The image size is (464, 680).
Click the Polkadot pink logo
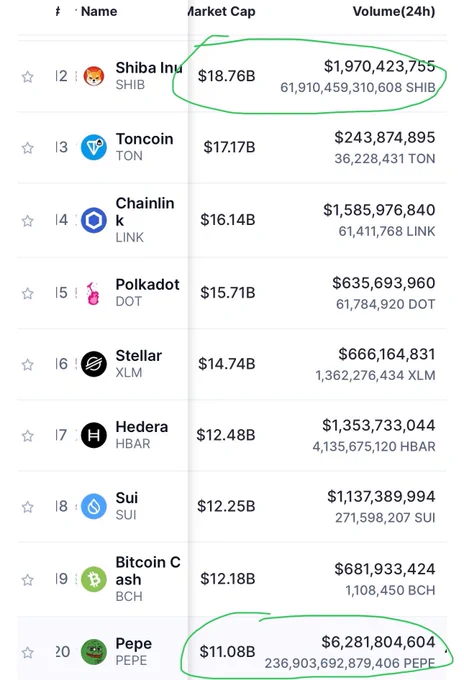pos(93,294)
